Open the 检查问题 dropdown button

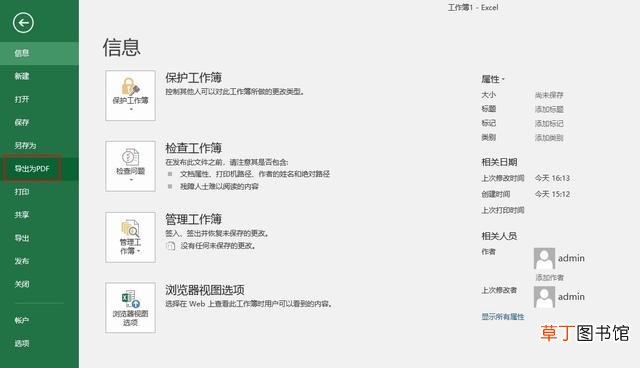(130, 166)
